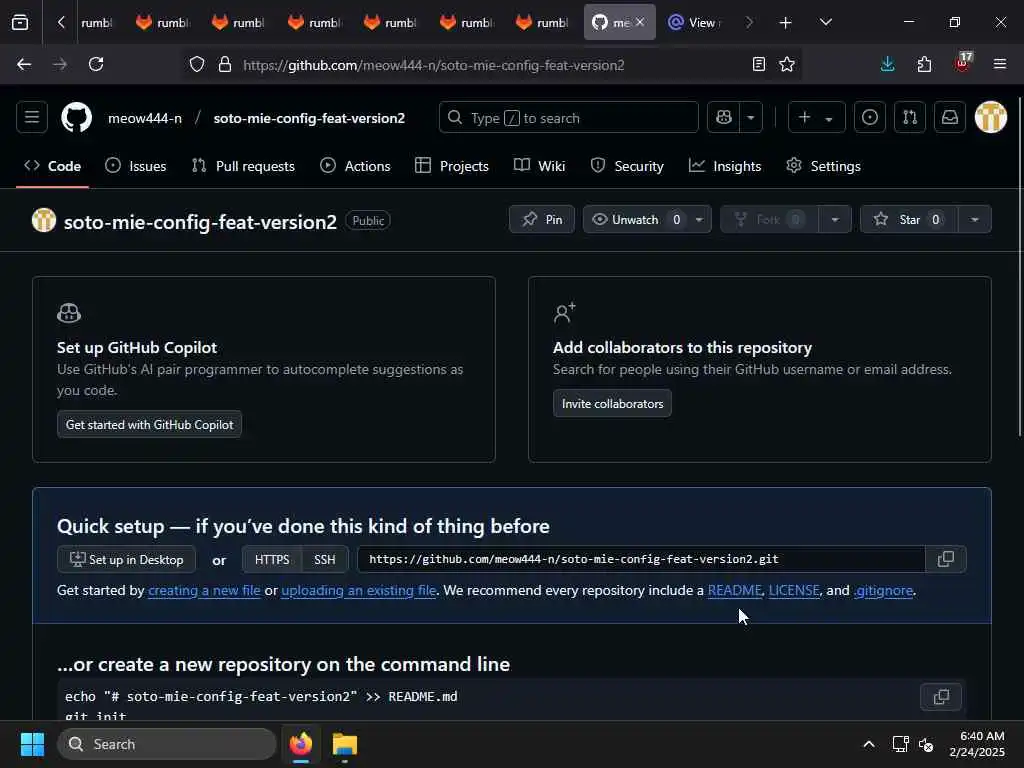This screenshot has height=768, width=1024.
Task: Open tracking protection shield icon
Action: [x=197, y=64]
